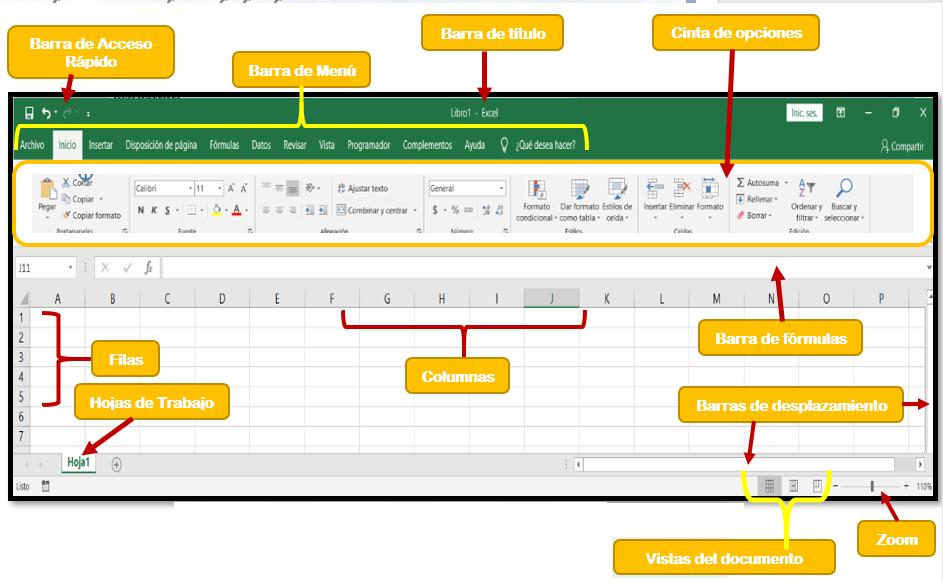
Task: Click the increase decimal icon
Action: [486, 210]
